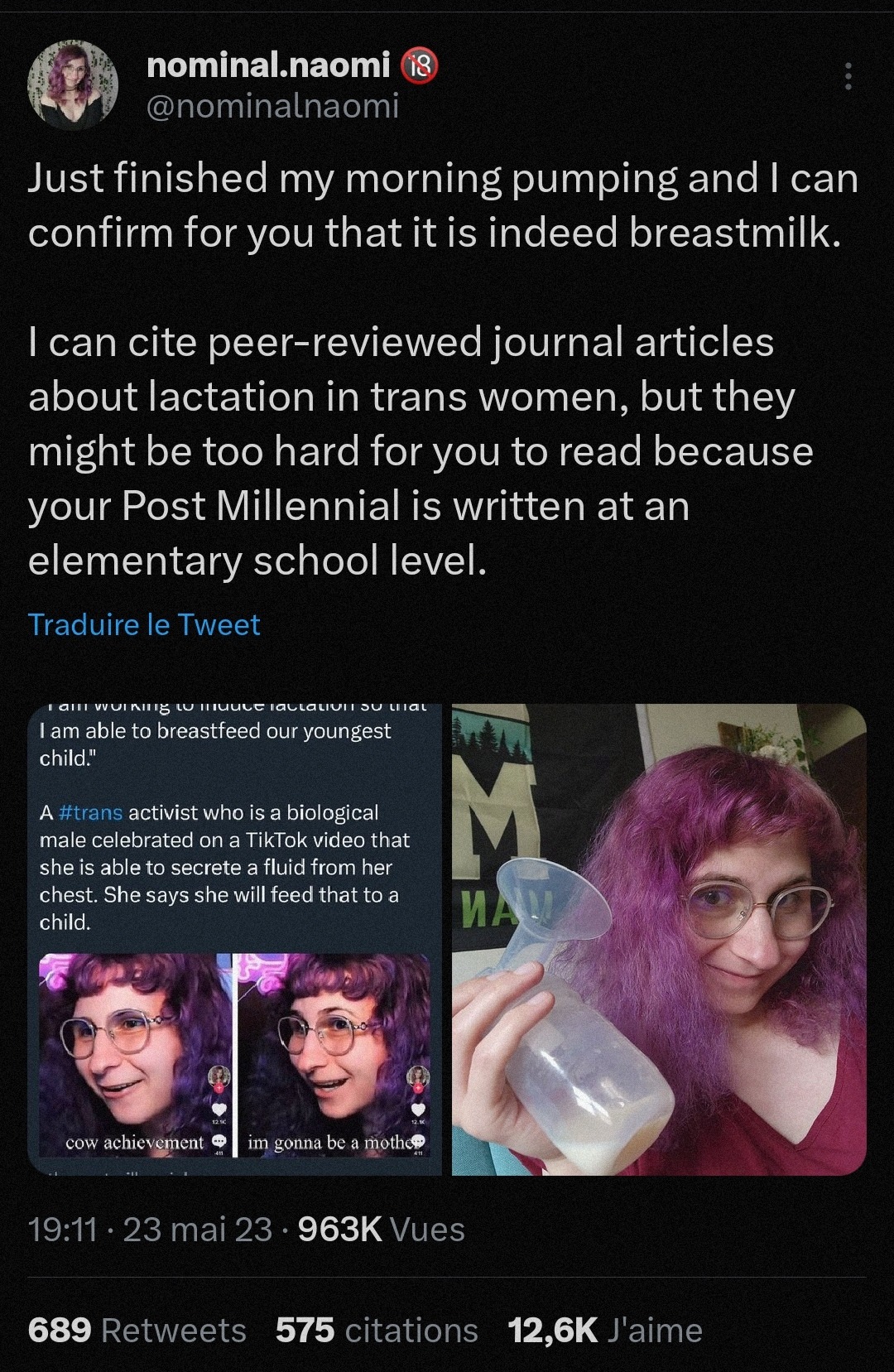
Task: Open the nominal.naomi profile avatar
Action: pos(73,84)
